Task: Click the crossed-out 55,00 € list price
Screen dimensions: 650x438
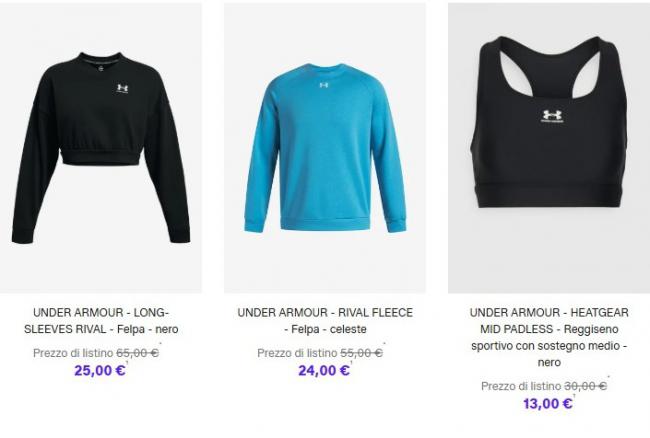Action: point(361,353)
